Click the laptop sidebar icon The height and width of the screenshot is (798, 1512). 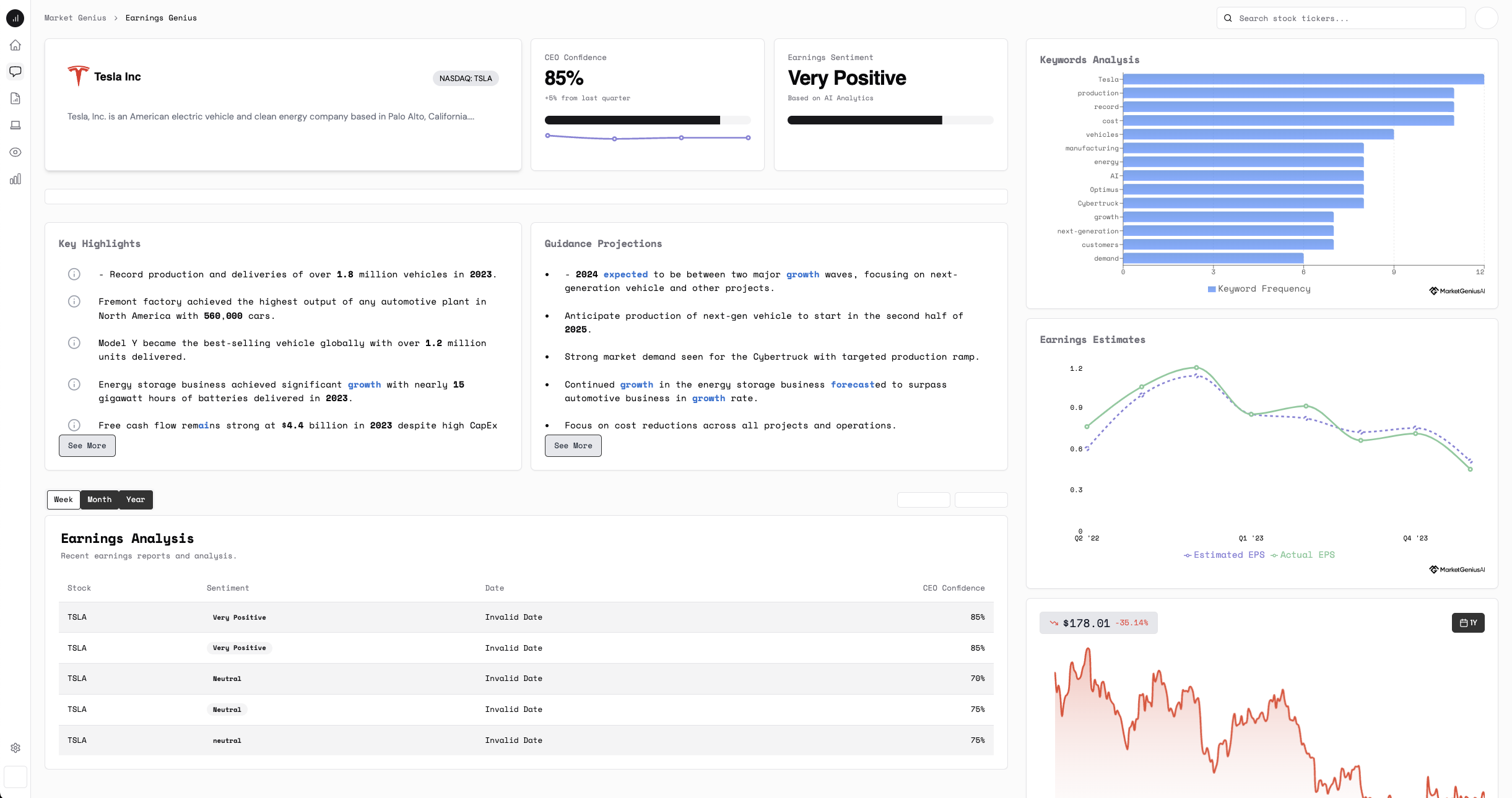point(15,125)
